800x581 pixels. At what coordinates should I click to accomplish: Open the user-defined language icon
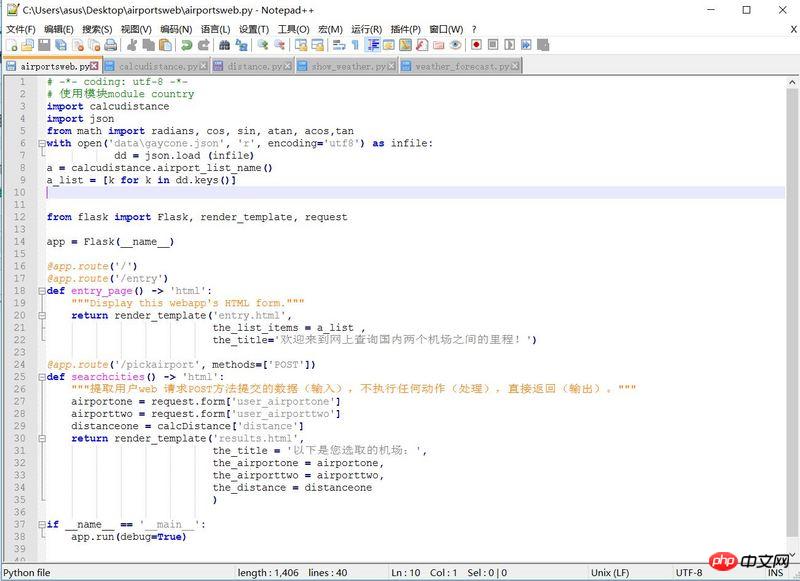click(x=389, y=45)
